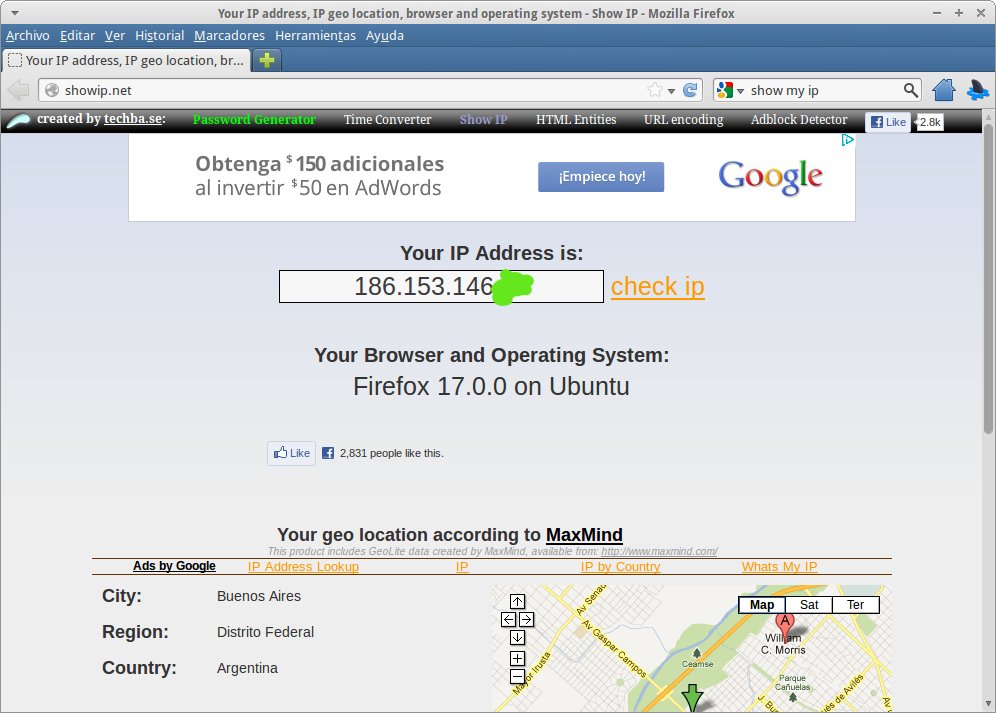Click the Google logo in the ad
The image size is (996, 713).
[771, 177]
